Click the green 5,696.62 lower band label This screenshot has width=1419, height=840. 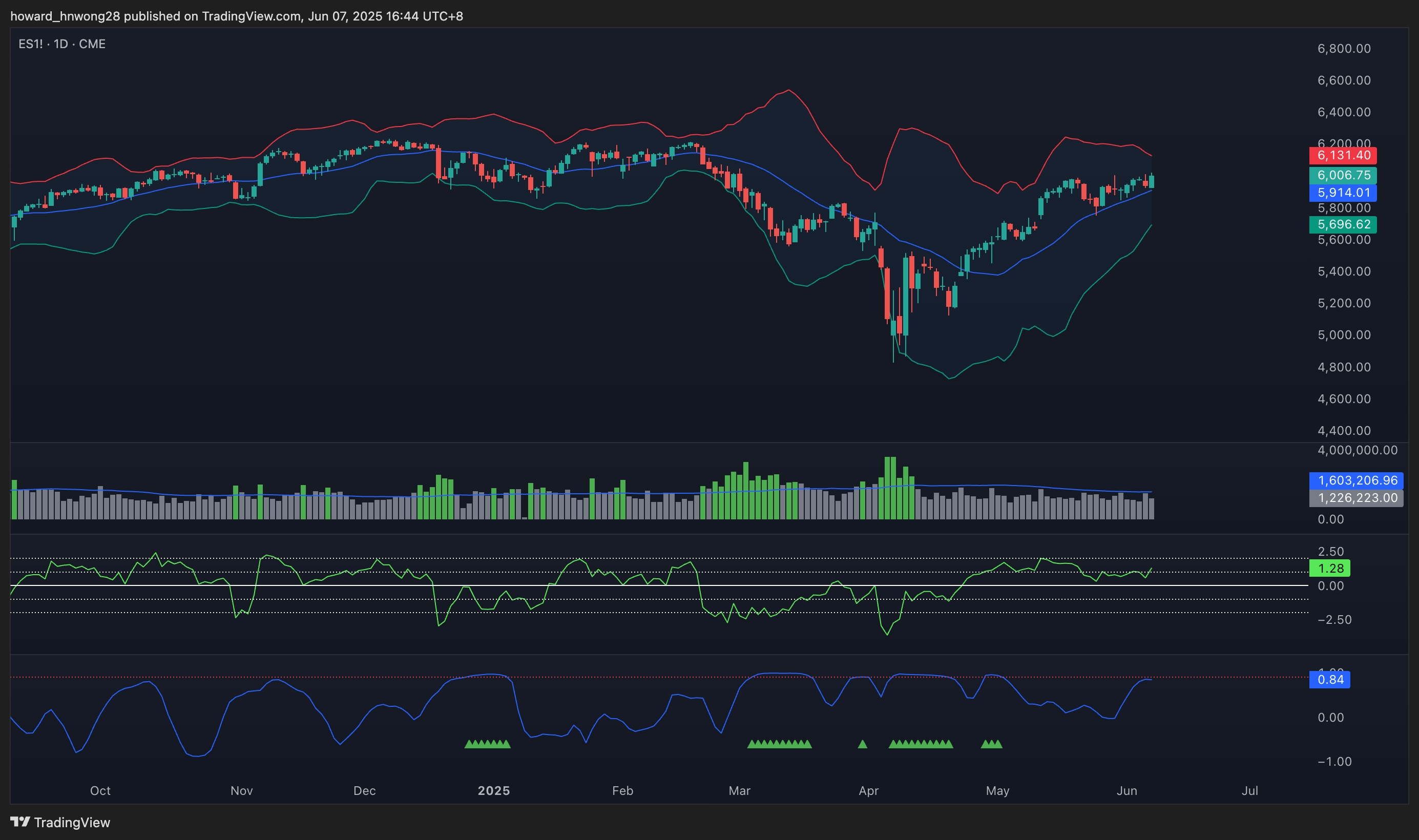click(x=1343, y=224)
